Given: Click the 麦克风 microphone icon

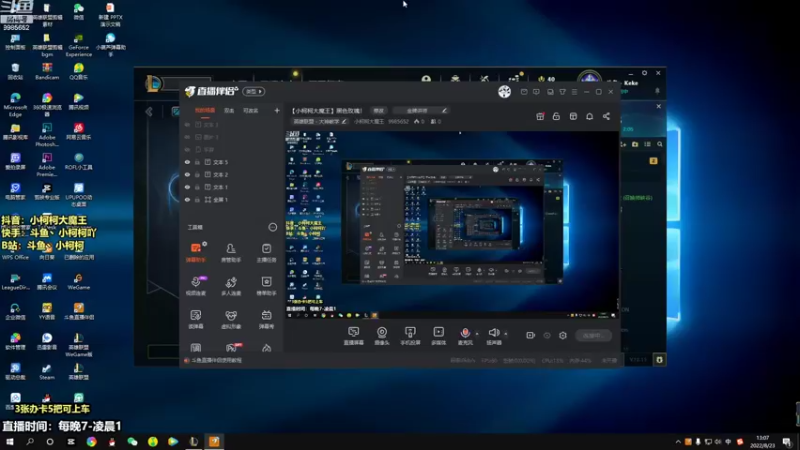Looking at the screenshot, I should point(465,333).
